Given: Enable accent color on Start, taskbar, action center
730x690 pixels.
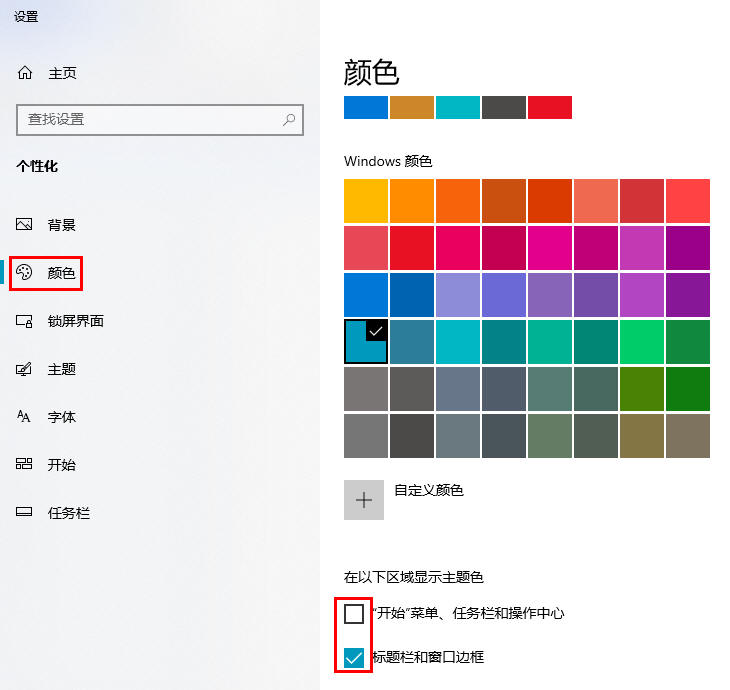Looking at the screenshot, I should [x=354, y=613].
